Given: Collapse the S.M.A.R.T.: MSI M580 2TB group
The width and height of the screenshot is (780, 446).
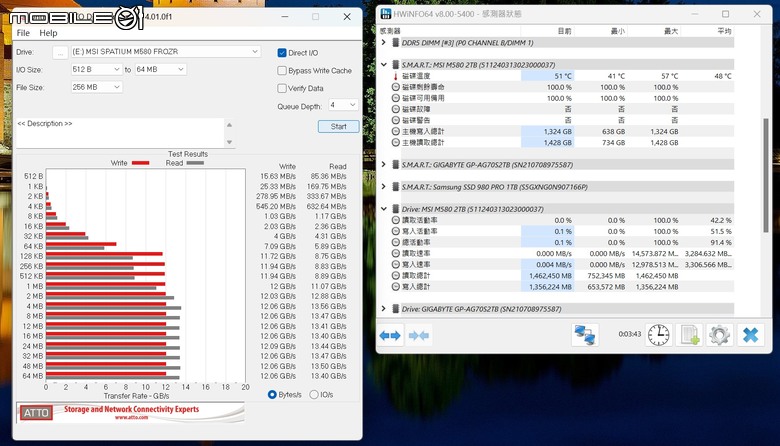Looking at the screenshot, I should click(x=384, y=65).
